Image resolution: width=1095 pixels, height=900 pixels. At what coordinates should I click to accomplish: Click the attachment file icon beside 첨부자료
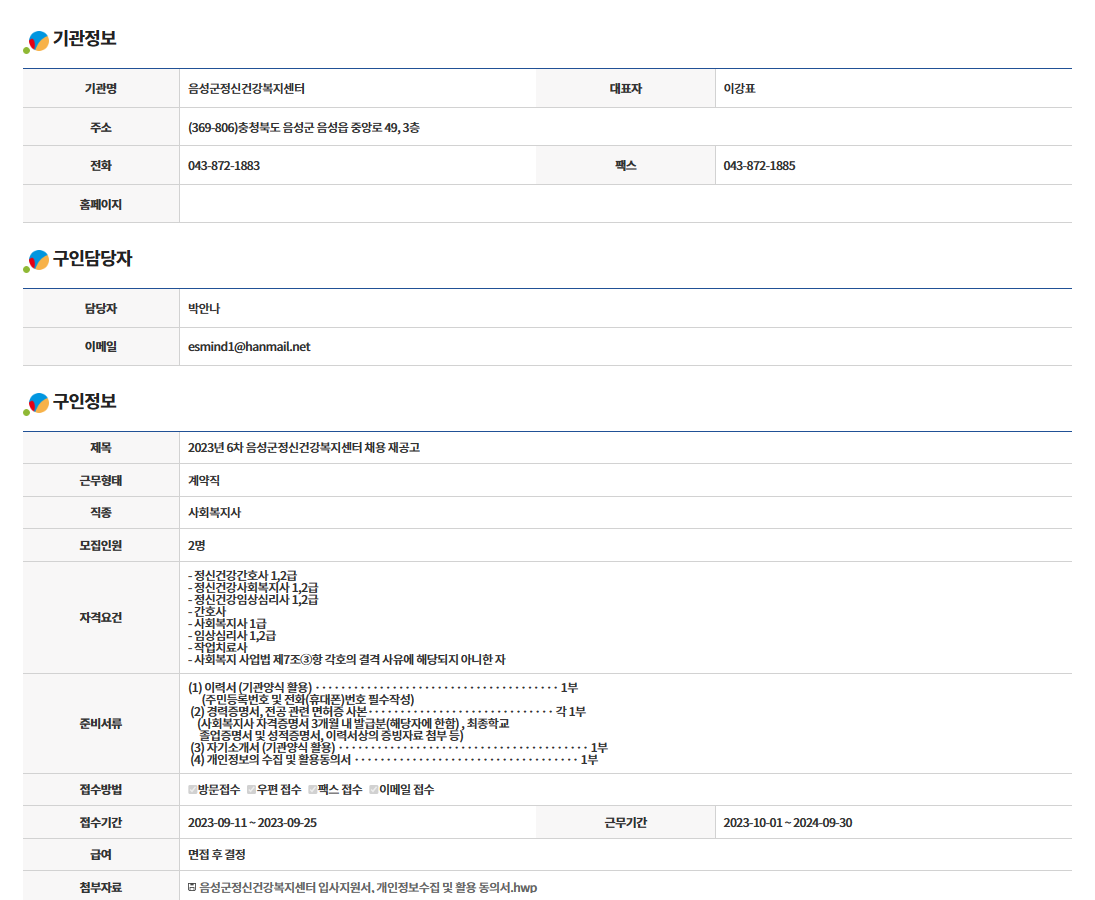click(x=192, y=887)
